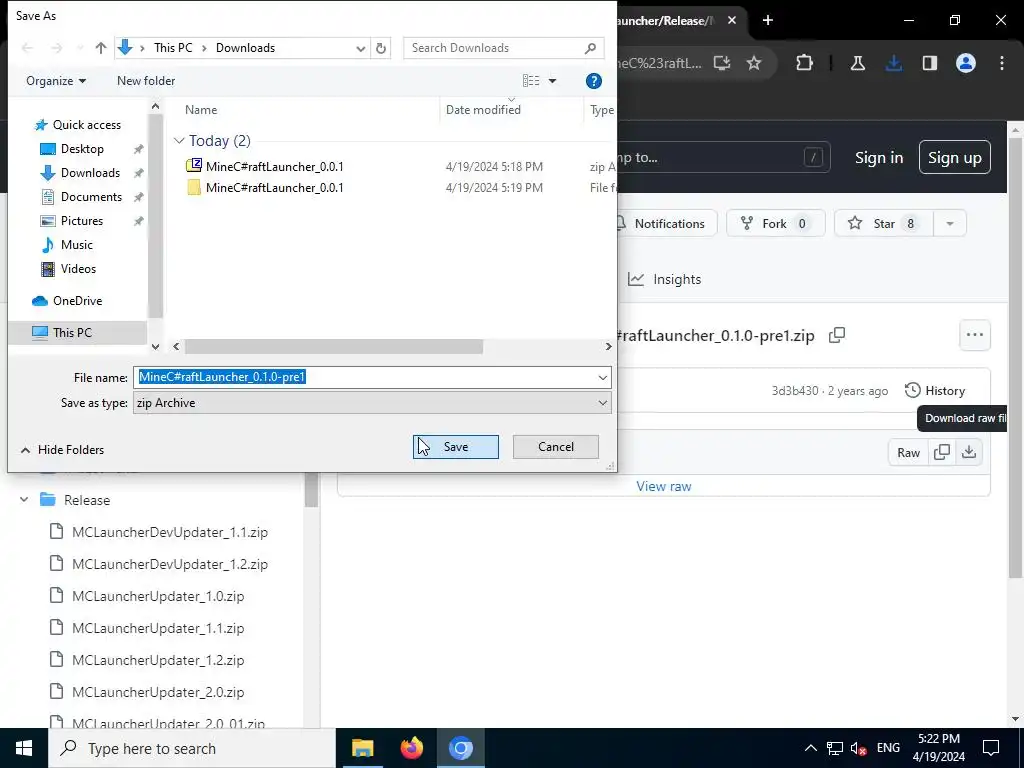Click the Raw button
Screen dimensions: 1024x768
[908, 453]
